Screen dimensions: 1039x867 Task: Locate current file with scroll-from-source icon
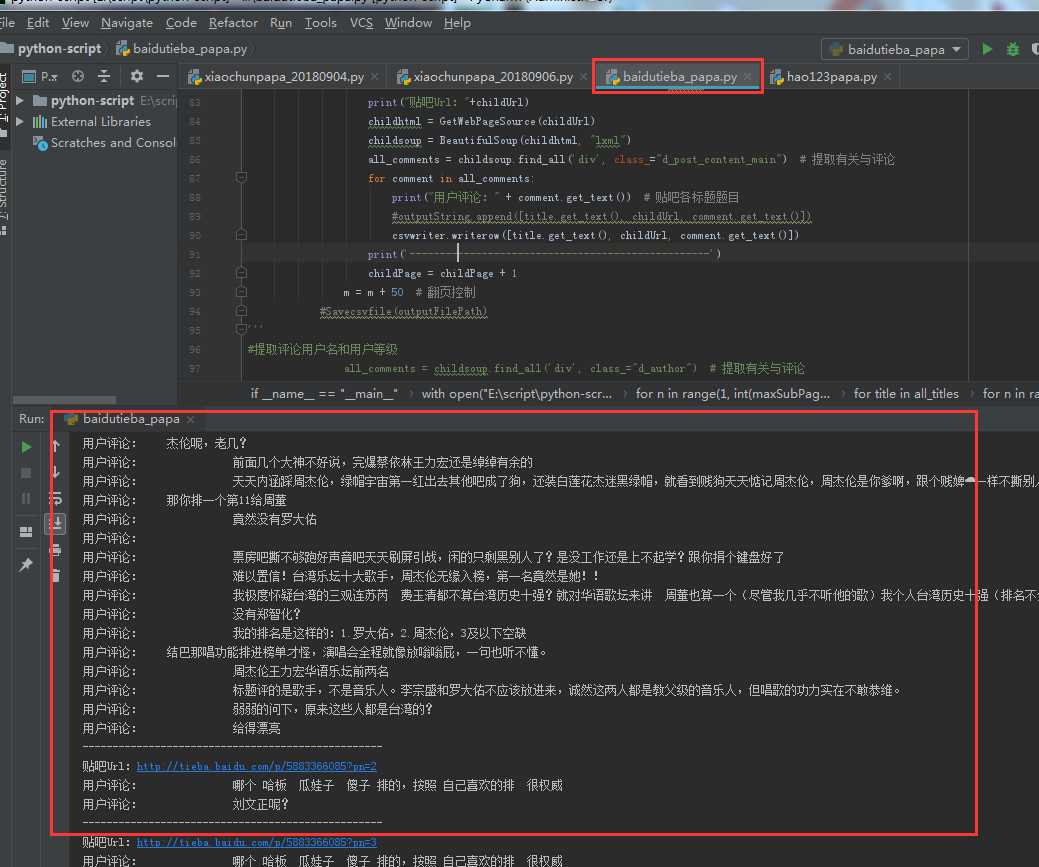[78, 76]
